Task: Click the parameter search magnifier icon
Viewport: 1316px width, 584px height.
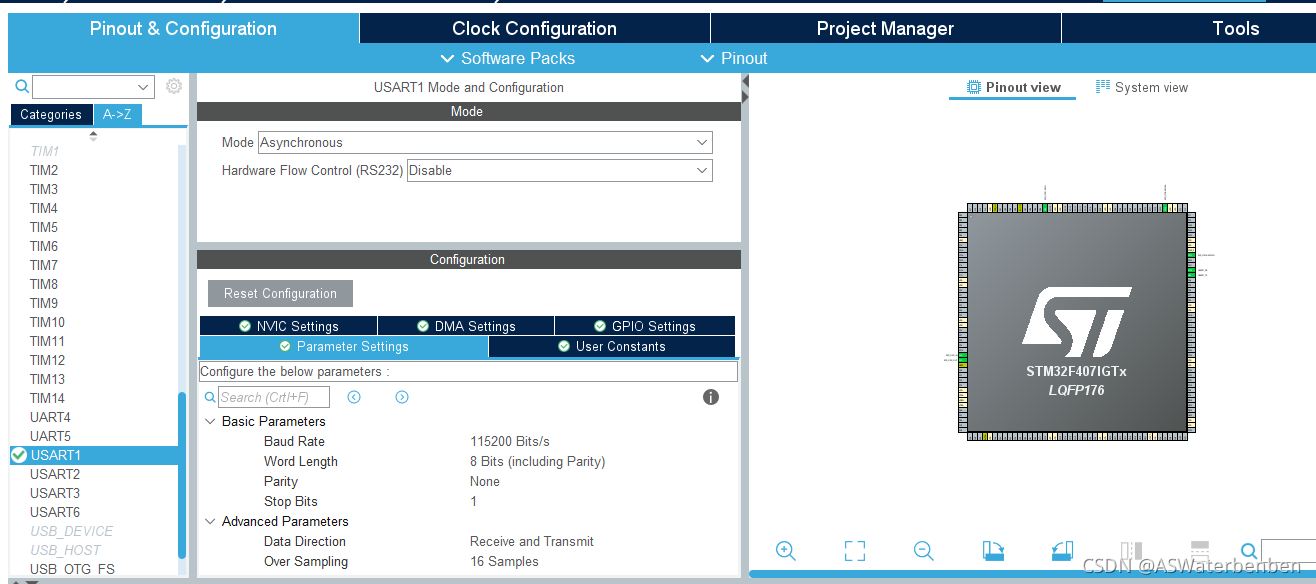Action: pos(211,397)
